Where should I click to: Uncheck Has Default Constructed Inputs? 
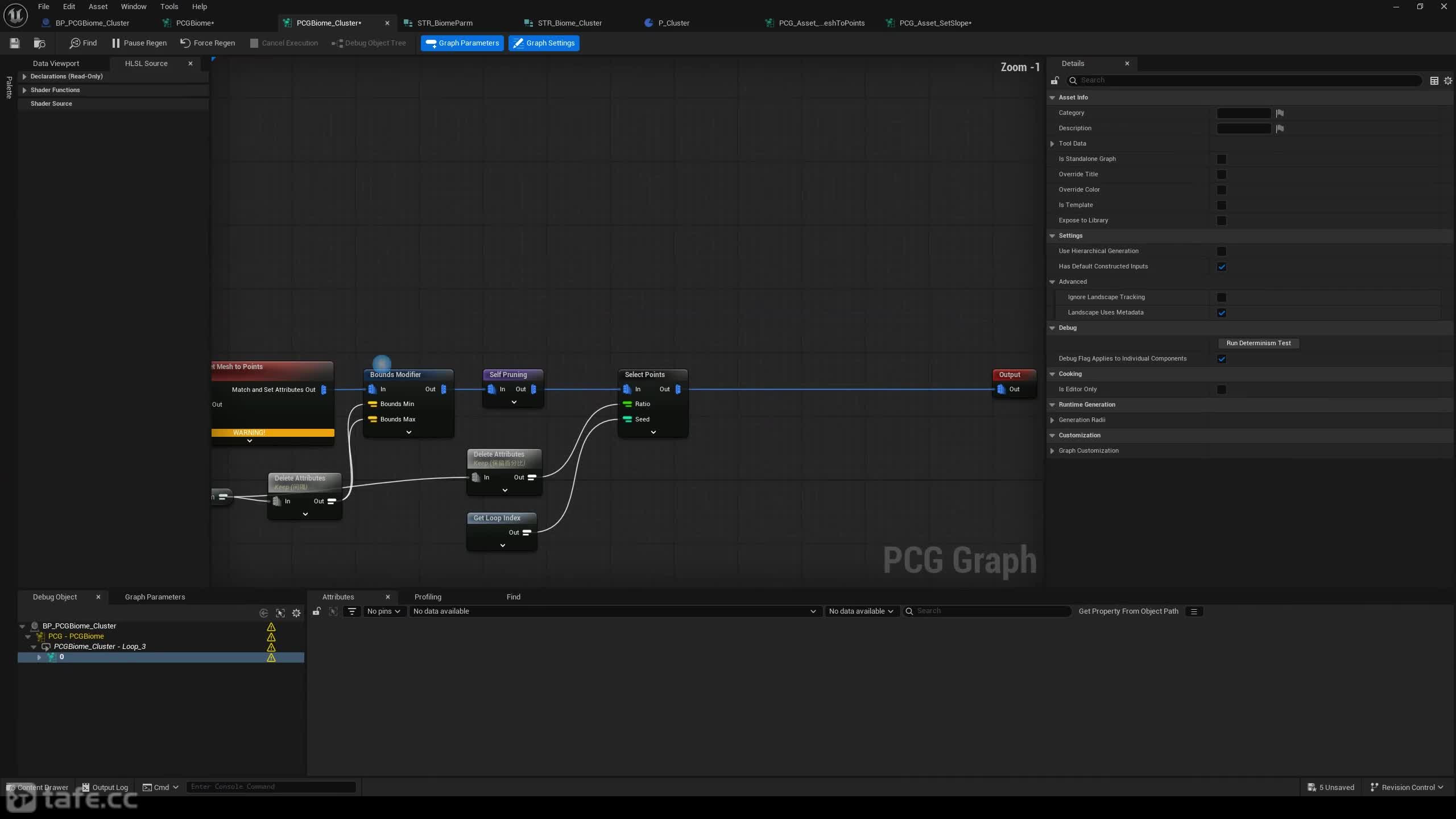[1222, 267]
